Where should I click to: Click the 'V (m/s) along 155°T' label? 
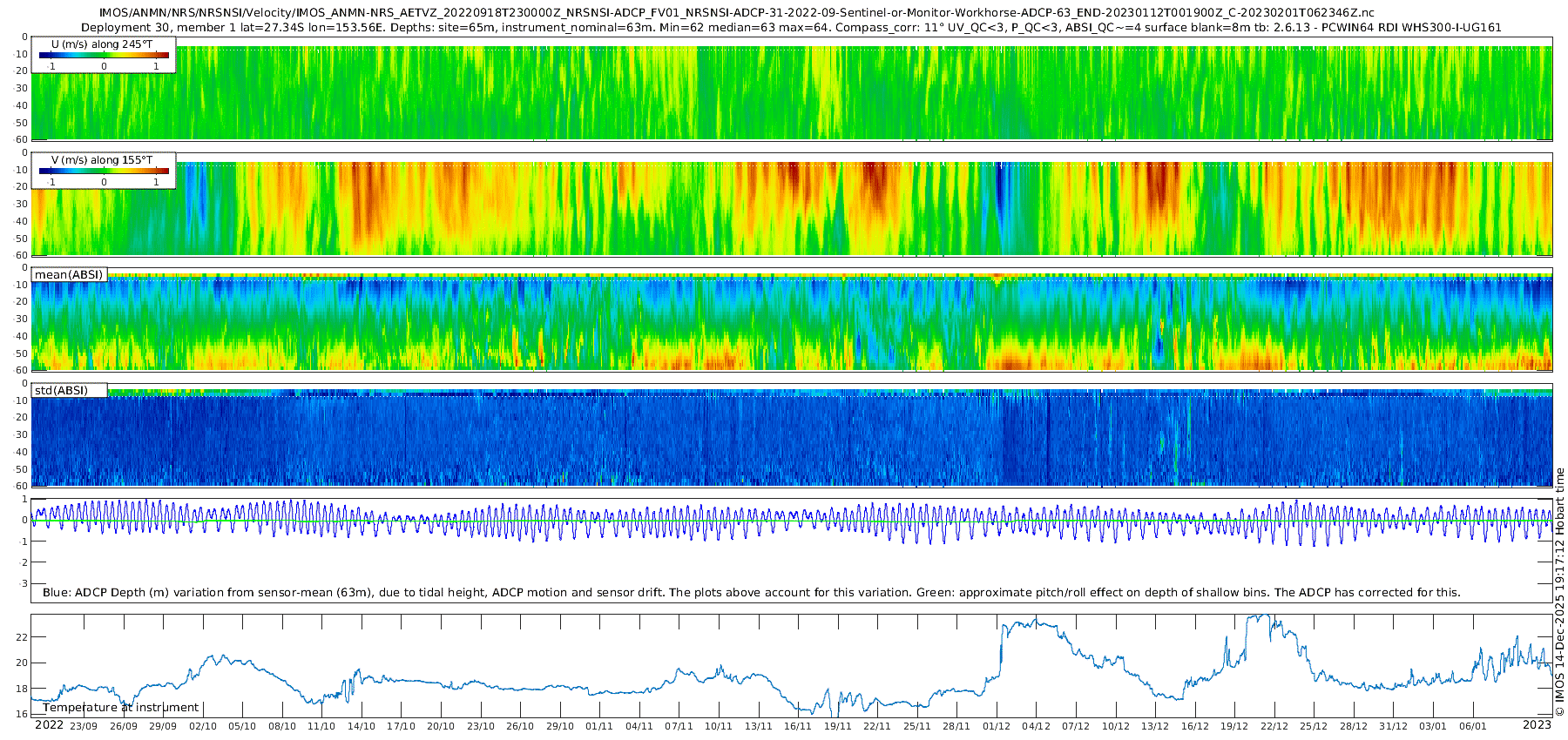pos(103,160)
